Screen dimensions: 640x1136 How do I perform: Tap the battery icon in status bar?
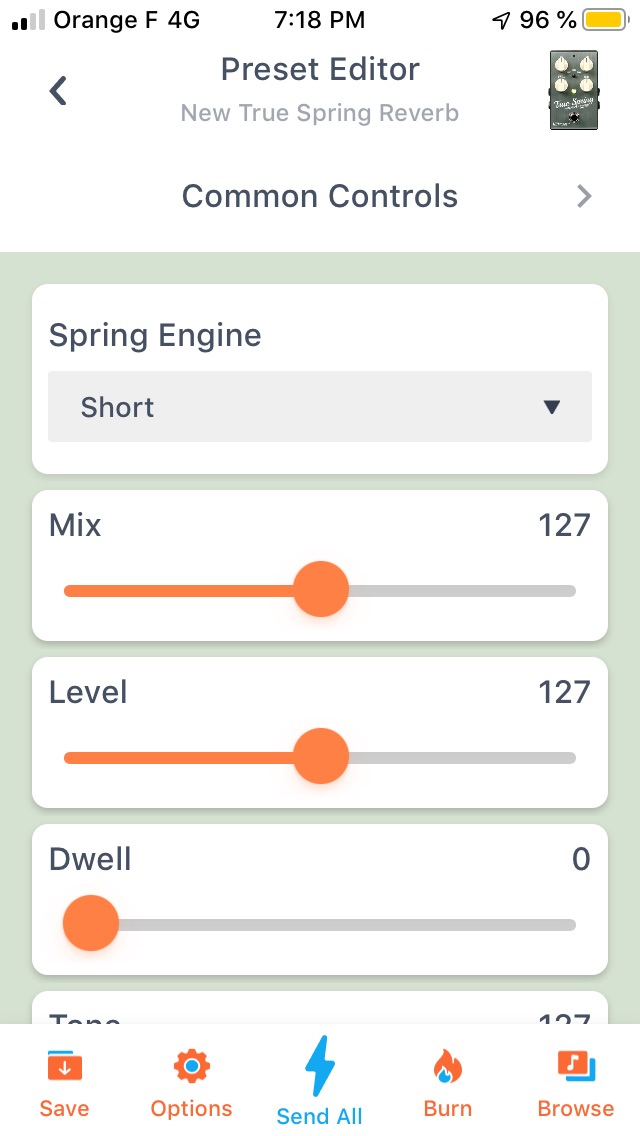[605, 20]
